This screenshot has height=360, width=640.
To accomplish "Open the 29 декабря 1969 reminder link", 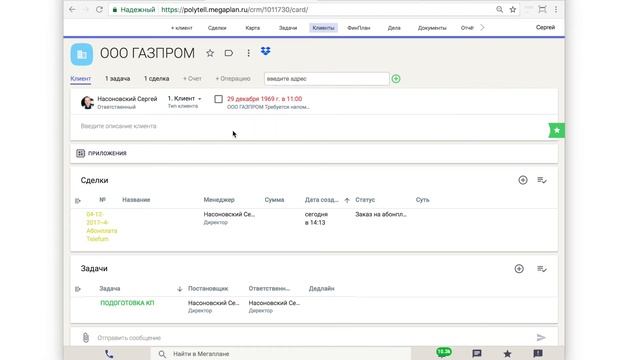I will 264,99.
